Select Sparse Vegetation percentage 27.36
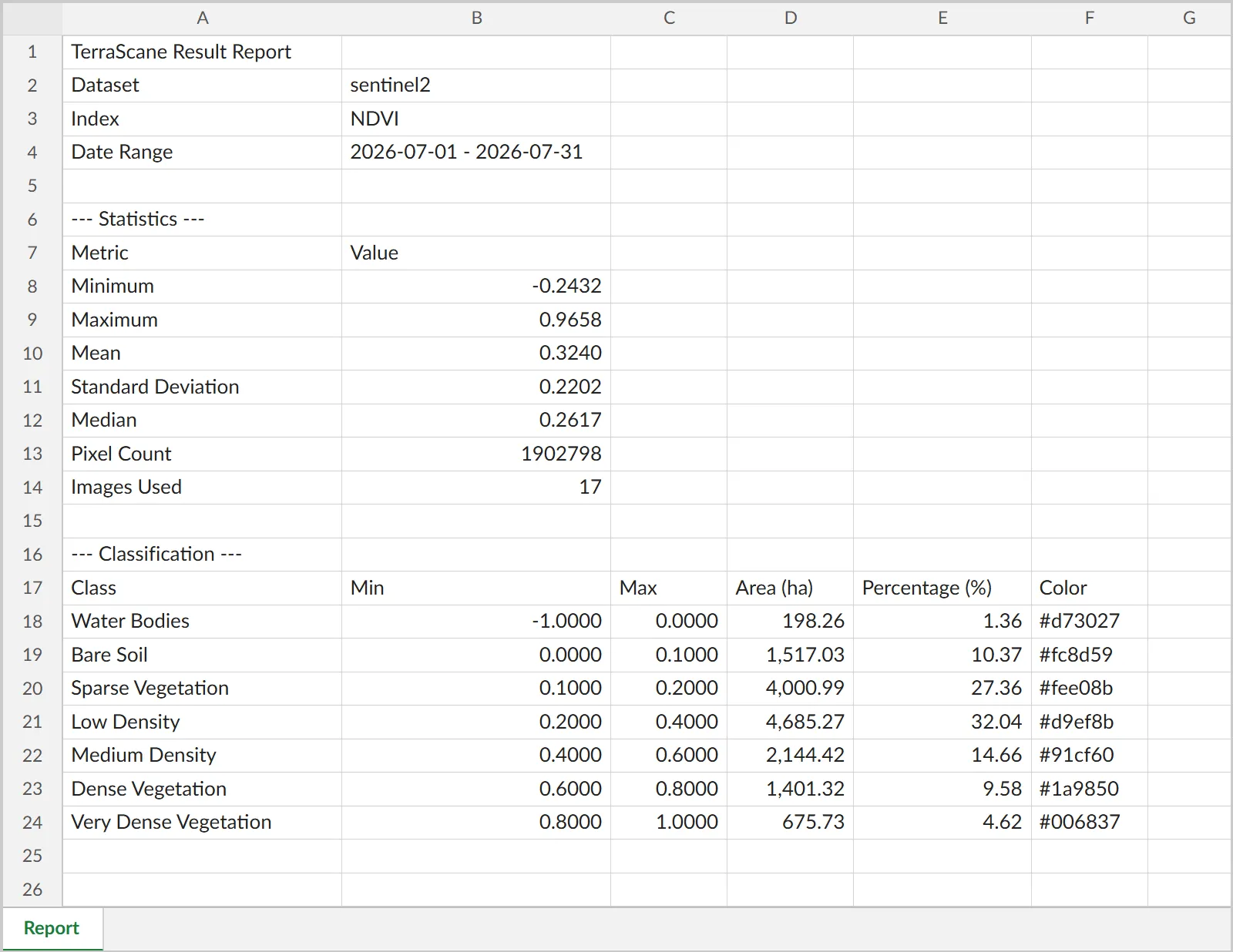 (942, 689)
